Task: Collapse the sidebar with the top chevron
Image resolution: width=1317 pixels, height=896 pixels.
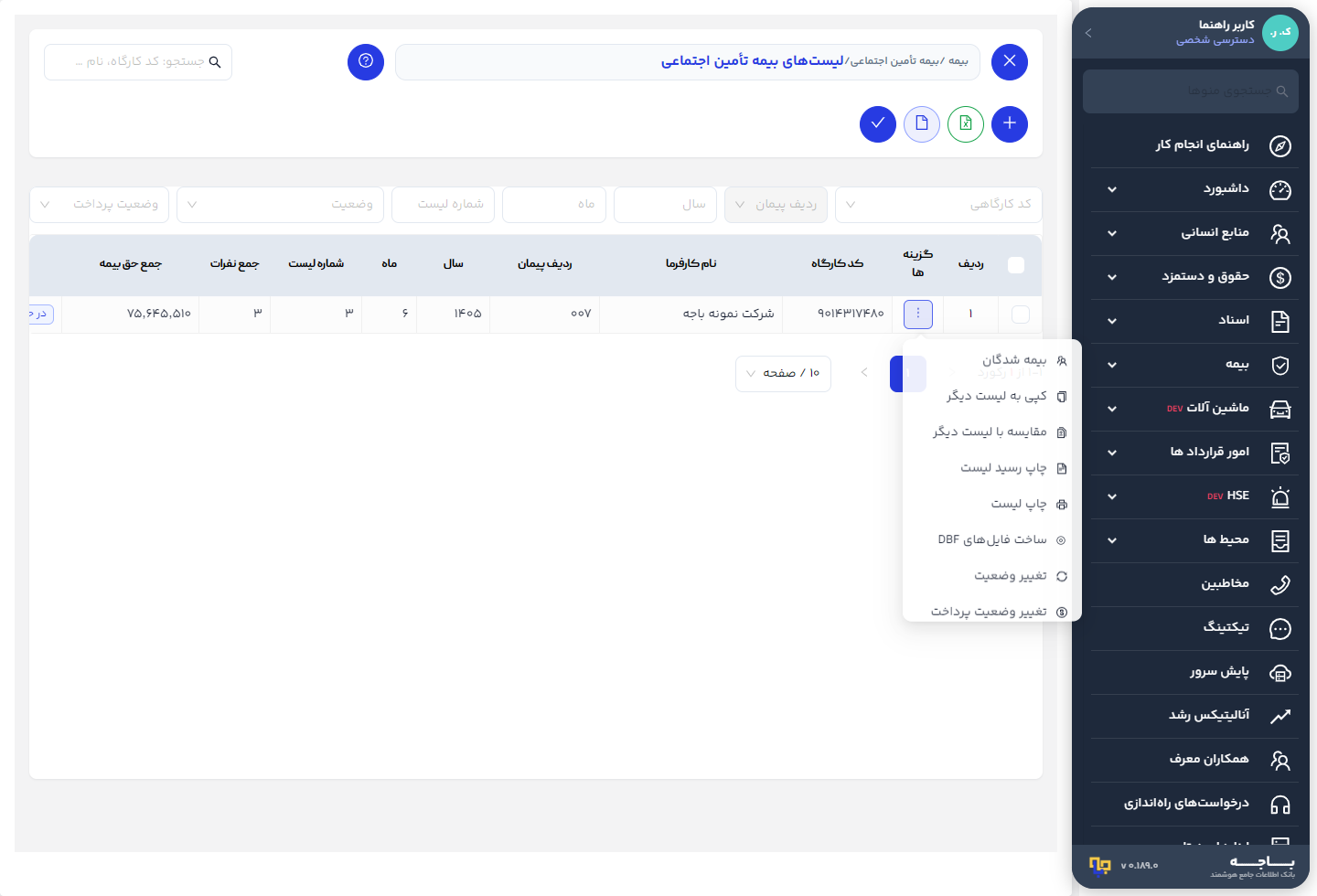Action: (1088, 33)
